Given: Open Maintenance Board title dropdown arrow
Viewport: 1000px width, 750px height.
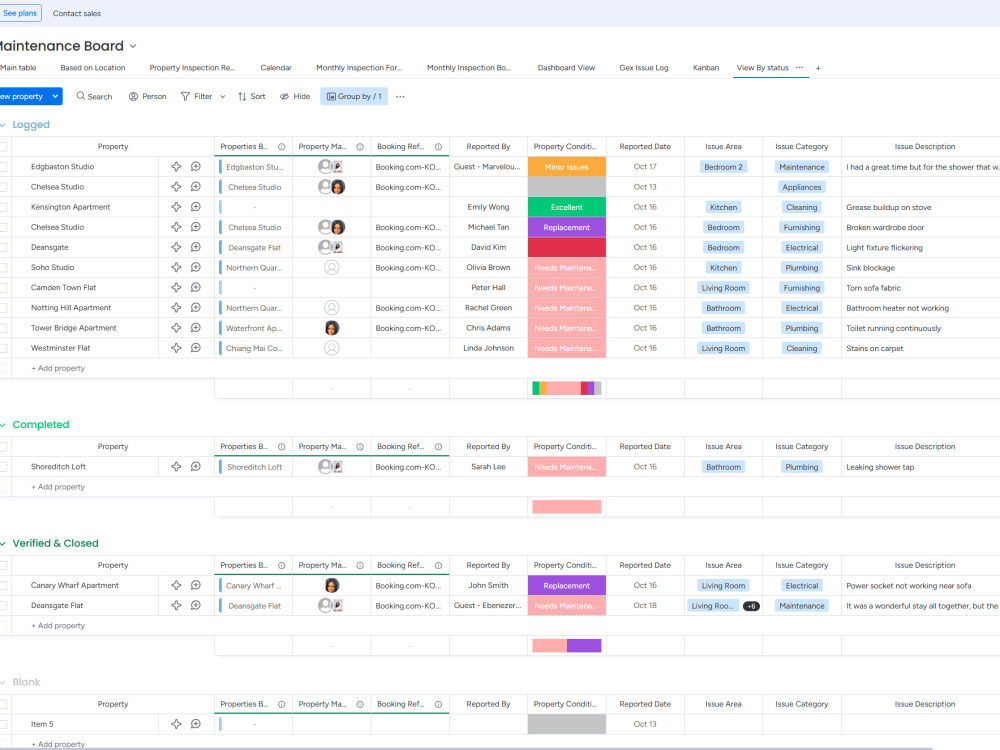Looking at the screenshot, I should (133, 46).
